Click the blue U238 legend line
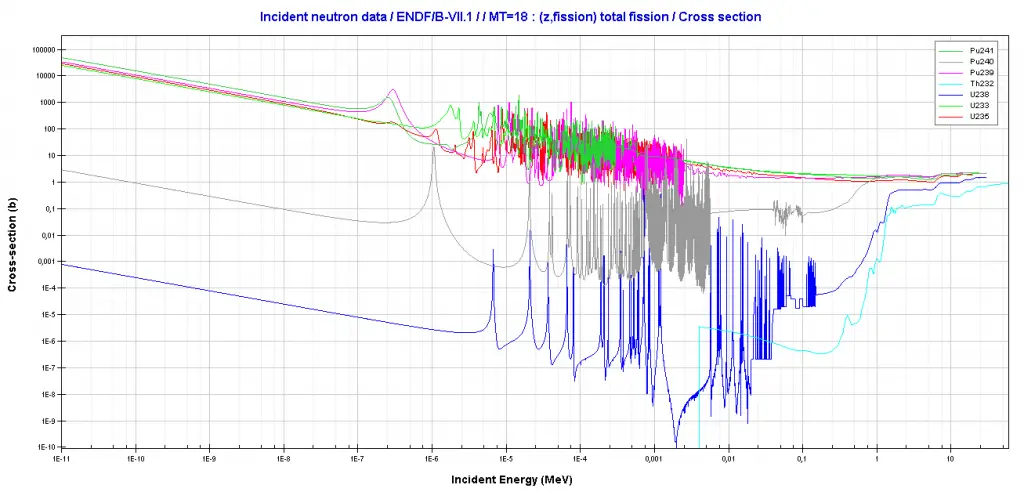Viewport: 1024px width, 492px height. 950,95
